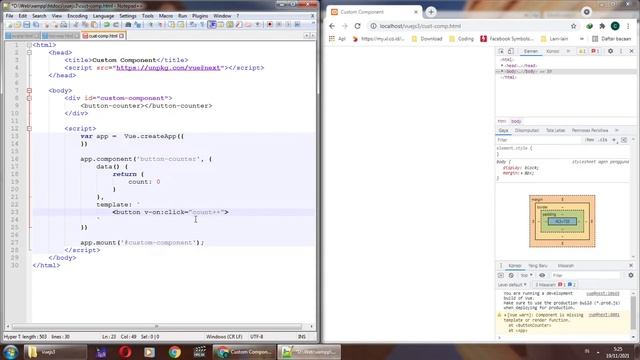
Task: Click the source link beside Vue warn message
Action: point(604,315)
